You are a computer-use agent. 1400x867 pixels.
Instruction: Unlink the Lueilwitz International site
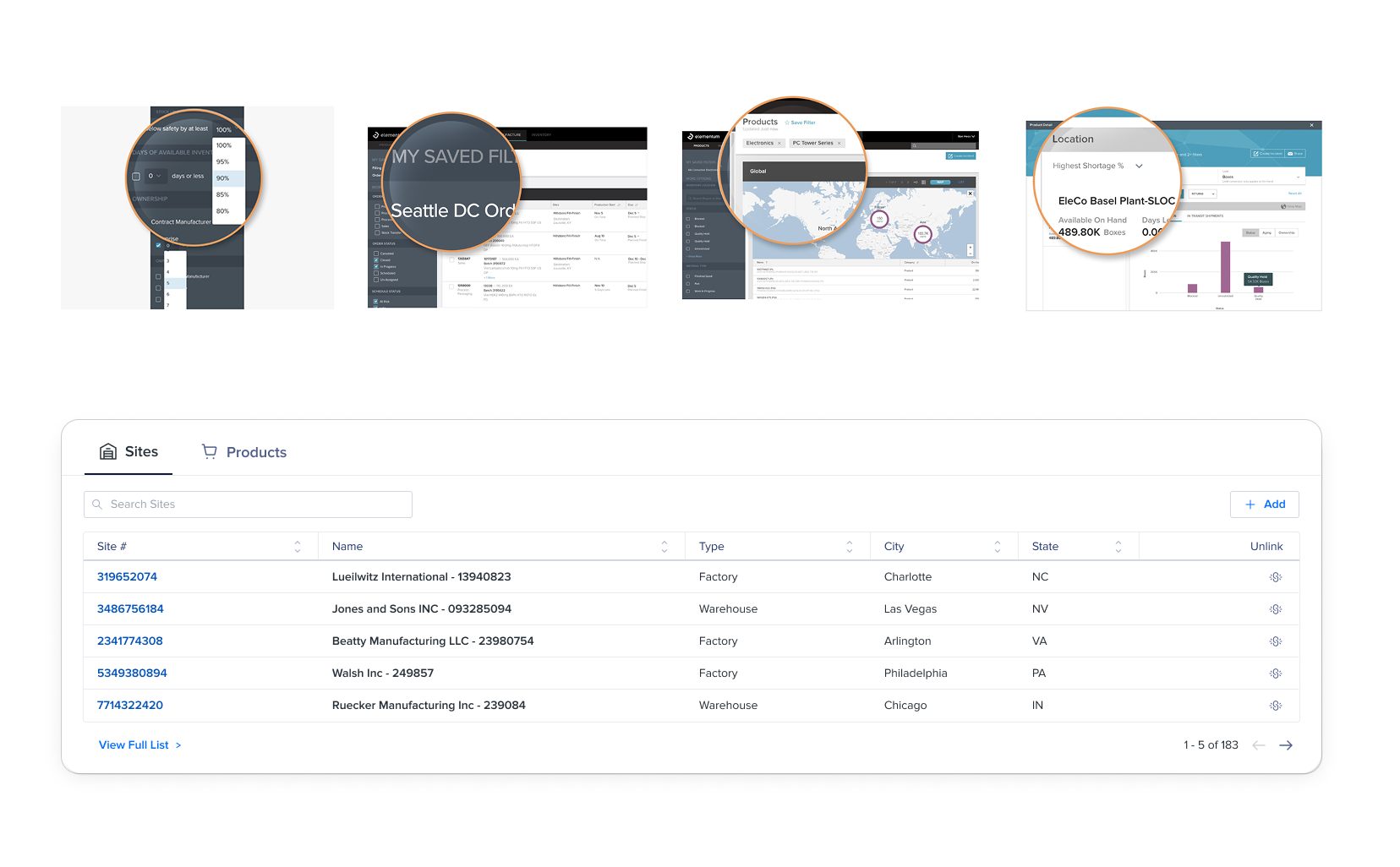tap(1276, 577)
